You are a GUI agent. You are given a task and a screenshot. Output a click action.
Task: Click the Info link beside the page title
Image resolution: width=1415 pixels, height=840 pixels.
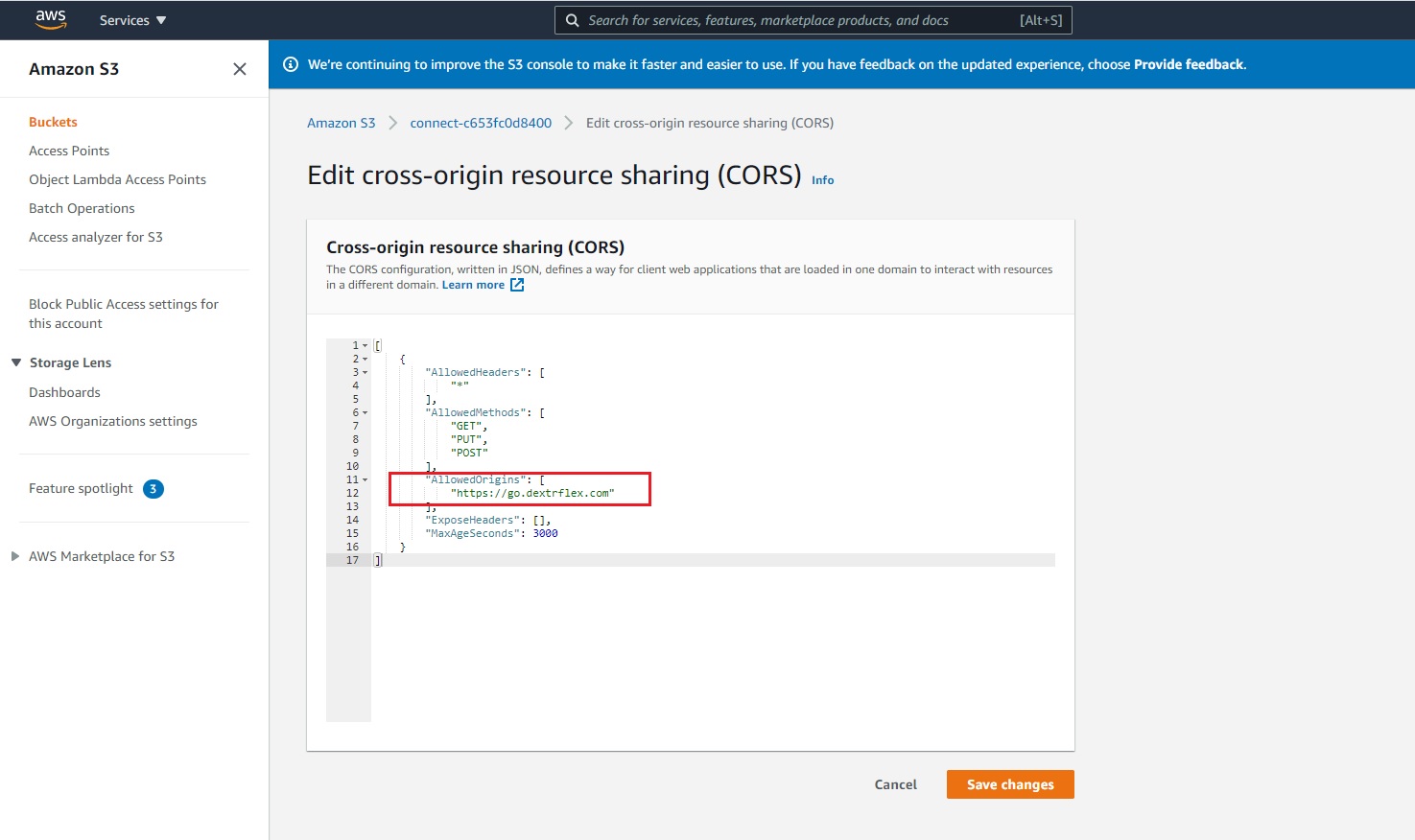[823, 180]
